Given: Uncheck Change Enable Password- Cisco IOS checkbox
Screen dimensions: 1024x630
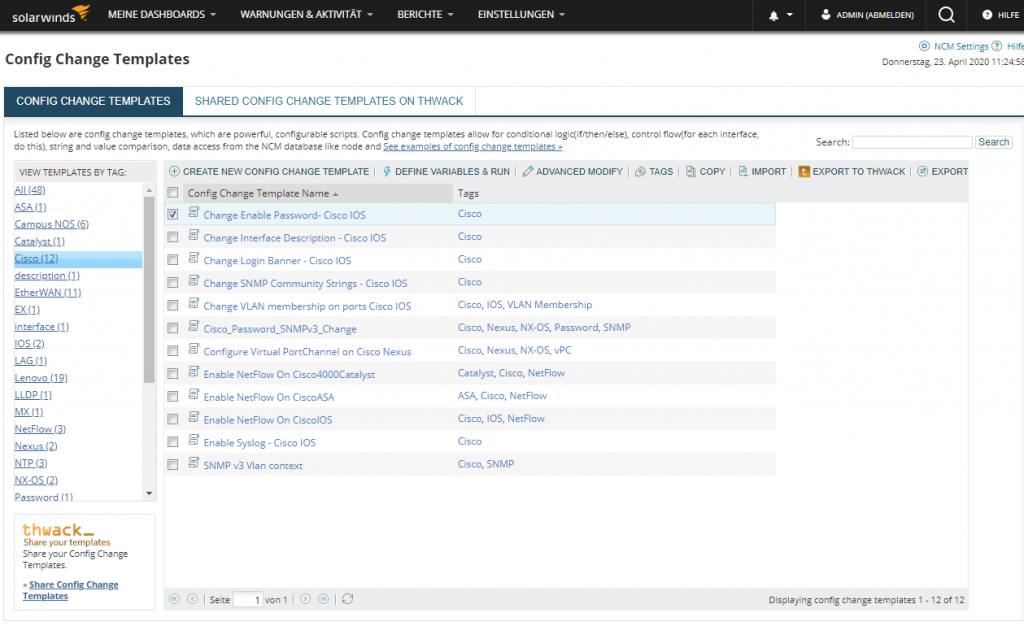Looking at the screenshot, I should click(173, 214).
